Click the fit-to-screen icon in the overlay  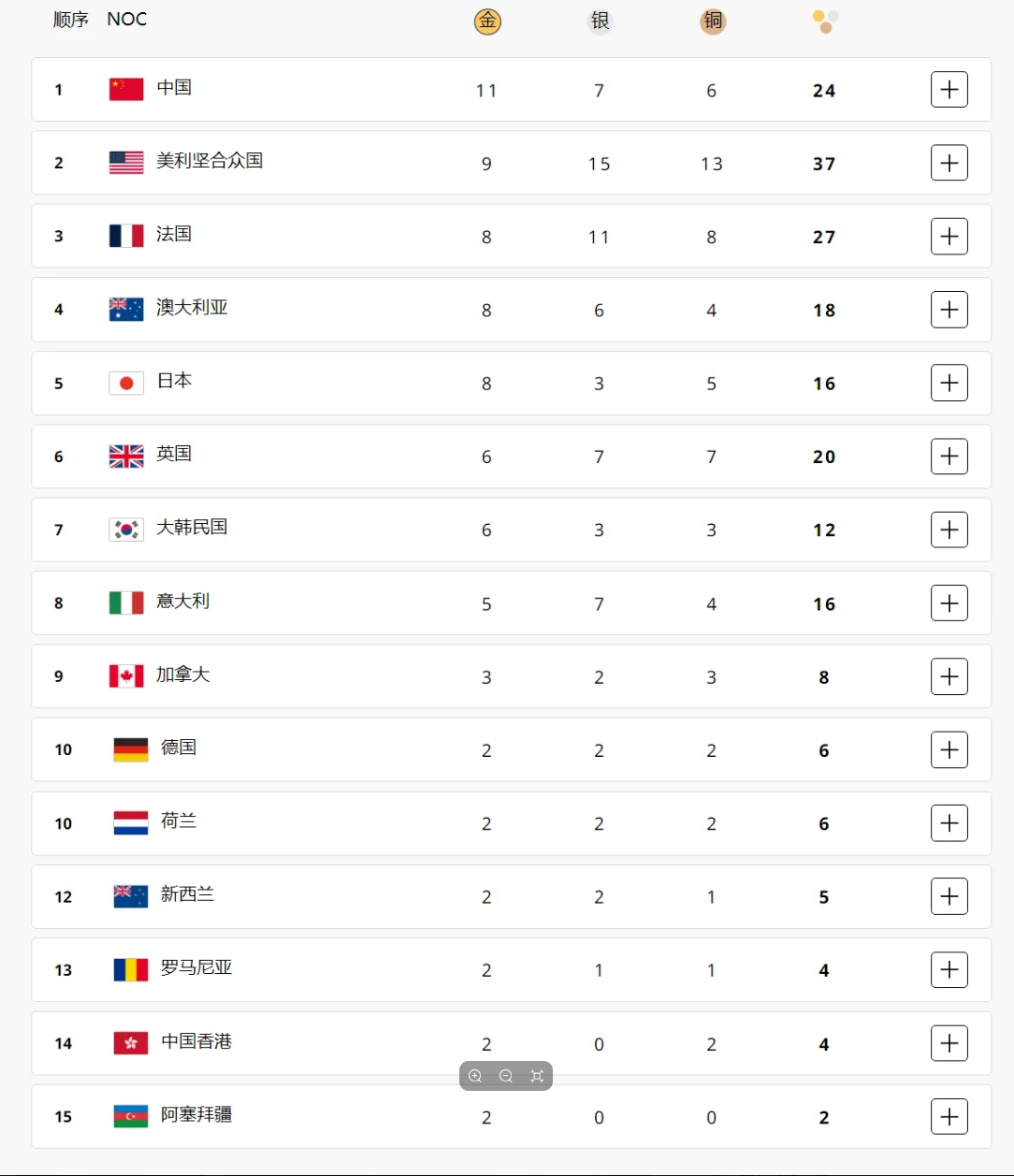(x=537, y=1076)
